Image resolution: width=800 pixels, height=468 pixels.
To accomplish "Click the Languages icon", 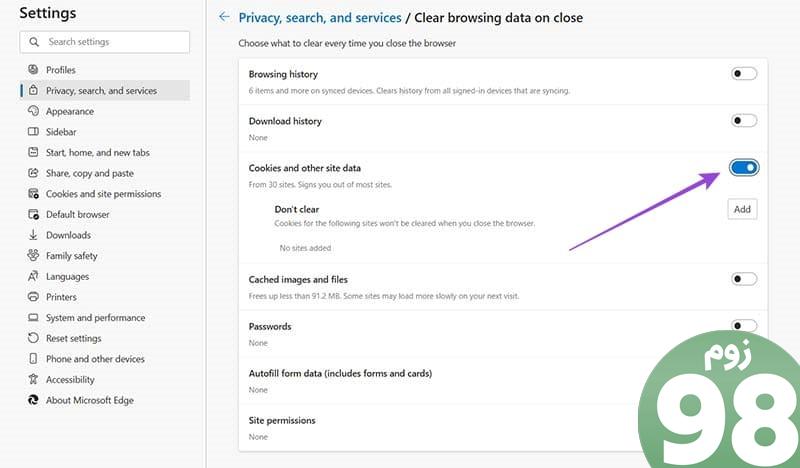I will pos(33,276).
